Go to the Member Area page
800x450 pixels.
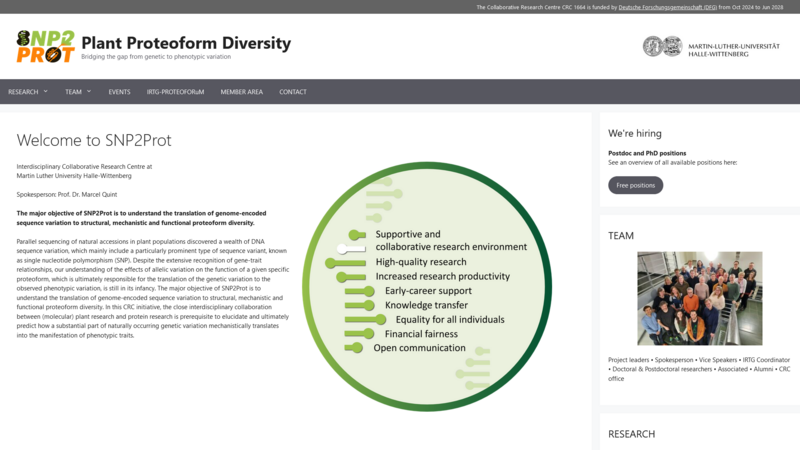pyautogui.click(x=241, y=92)
